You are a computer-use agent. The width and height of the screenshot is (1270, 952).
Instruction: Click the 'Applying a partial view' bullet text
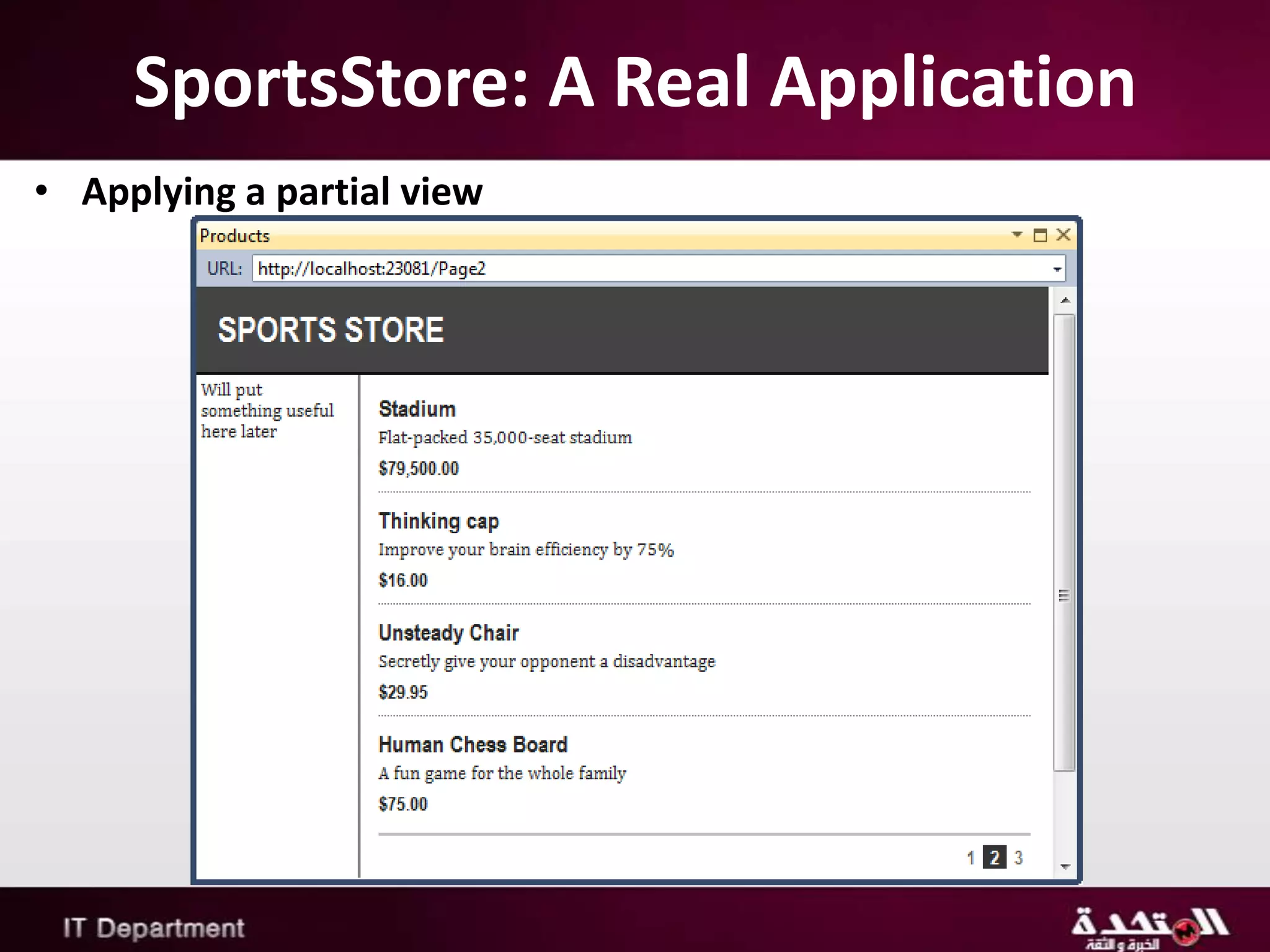(282, 192)
